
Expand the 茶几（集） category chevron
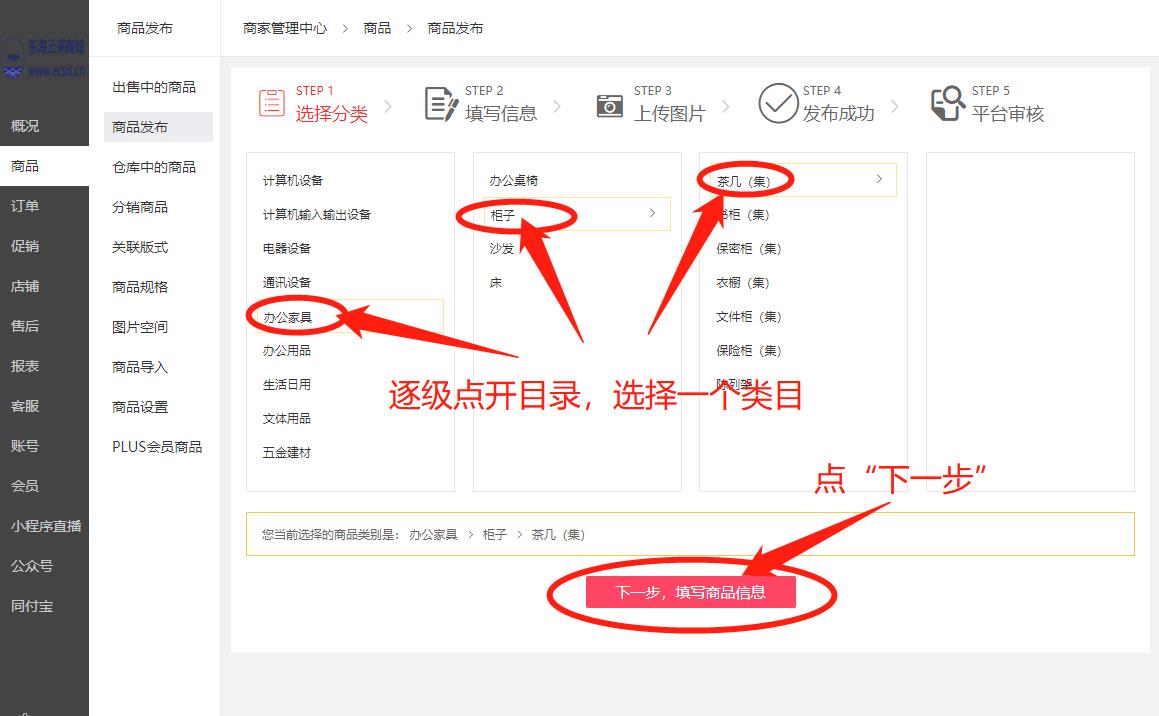click(x=879, y=179)
